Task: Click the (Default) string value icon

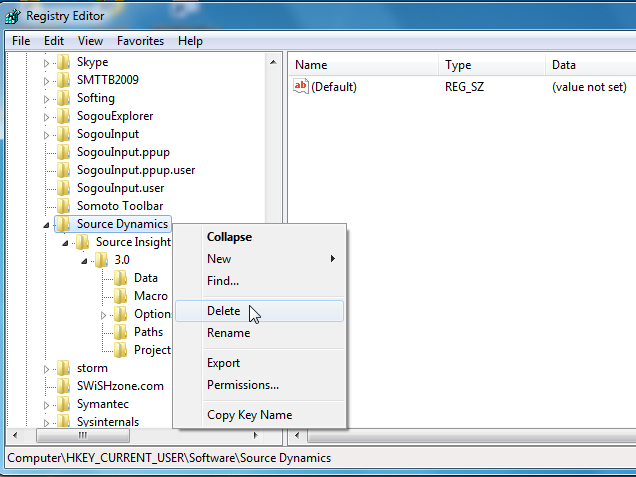Action: tap(301, 86)
